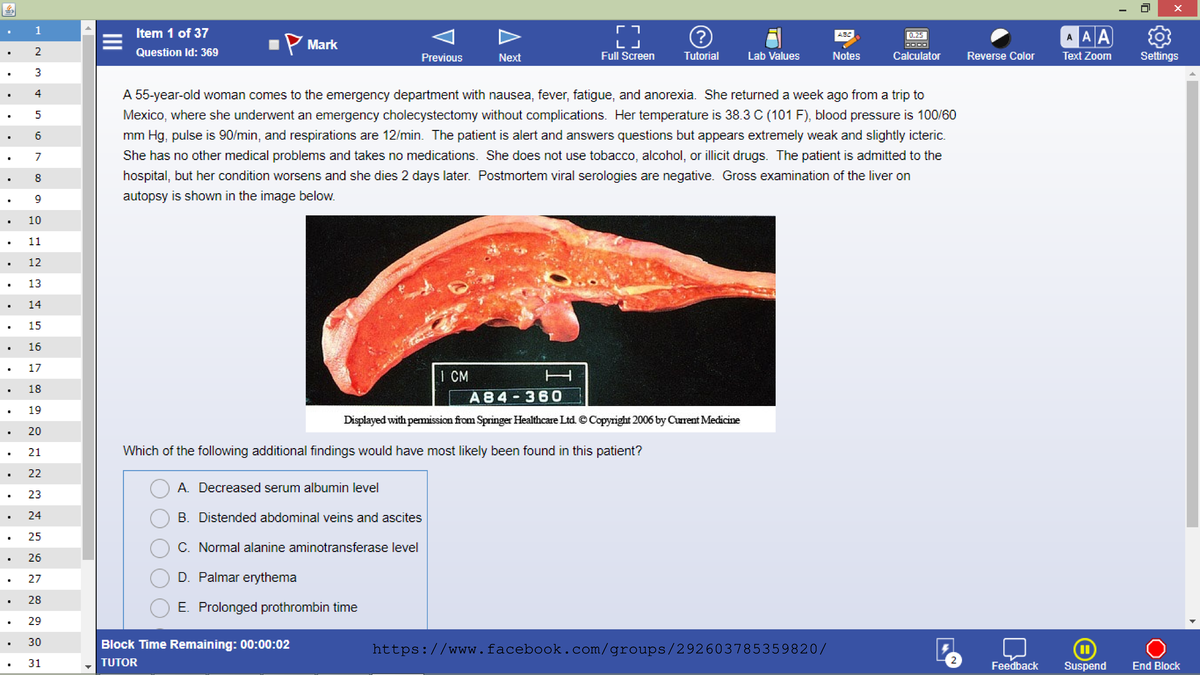1200x675 pixels.
Task: Select answer choice D, Palmar erythema
Action: coord(159,577)
